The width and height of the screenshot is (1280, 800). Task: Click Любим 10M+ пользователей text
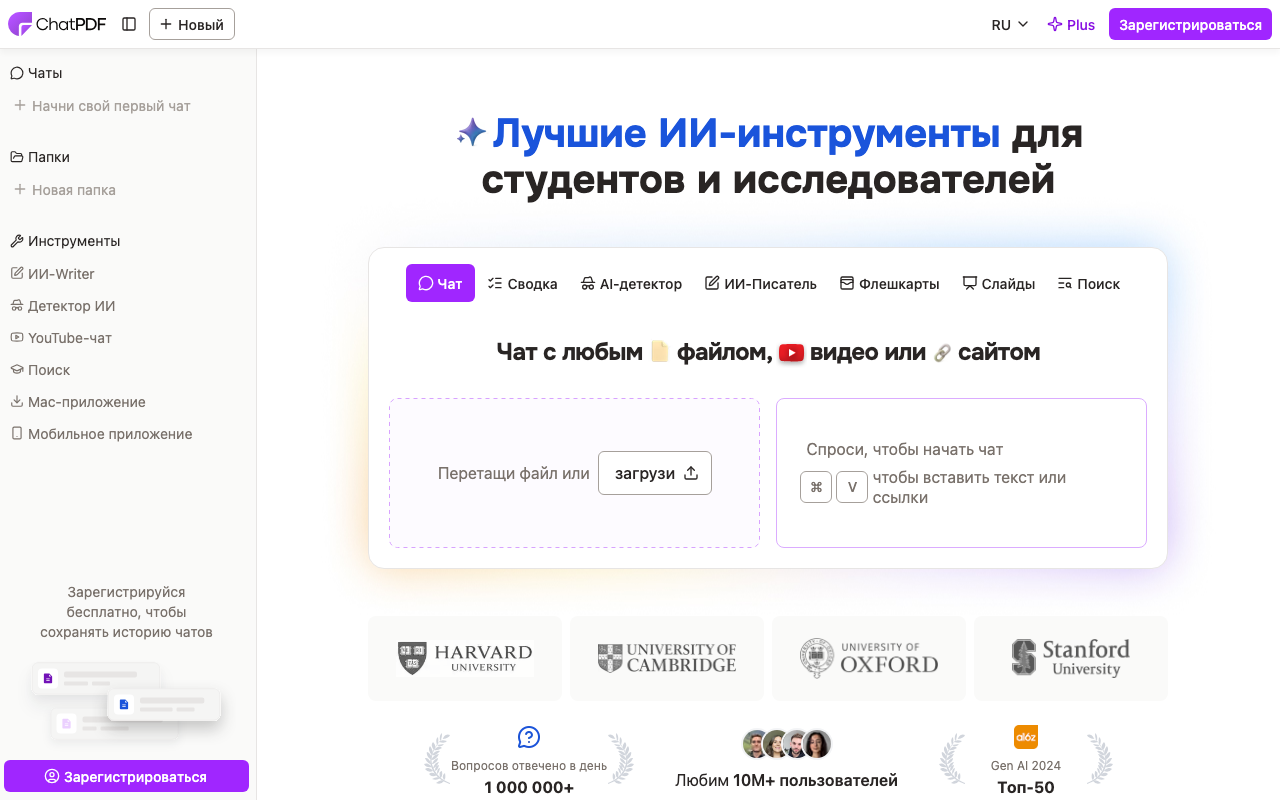point(787,781)
